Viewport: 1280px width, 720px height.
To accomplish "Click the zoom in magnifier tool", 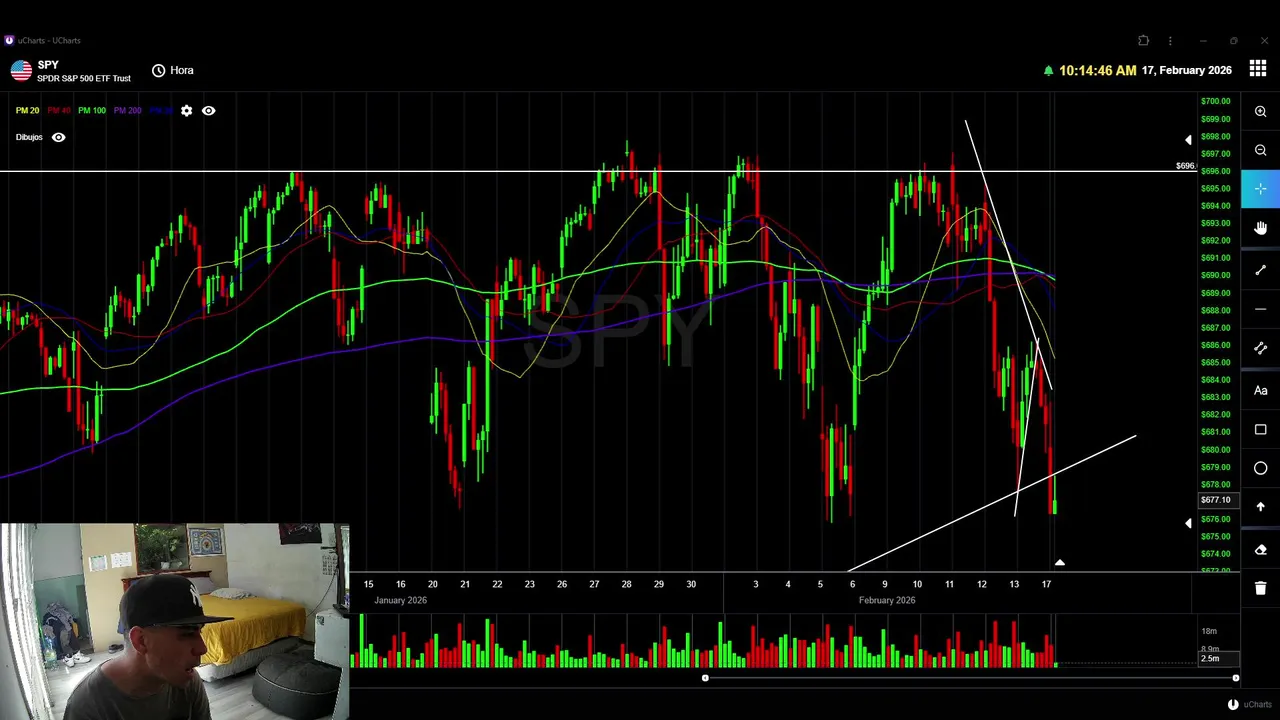I will [x=1260, y=112].
